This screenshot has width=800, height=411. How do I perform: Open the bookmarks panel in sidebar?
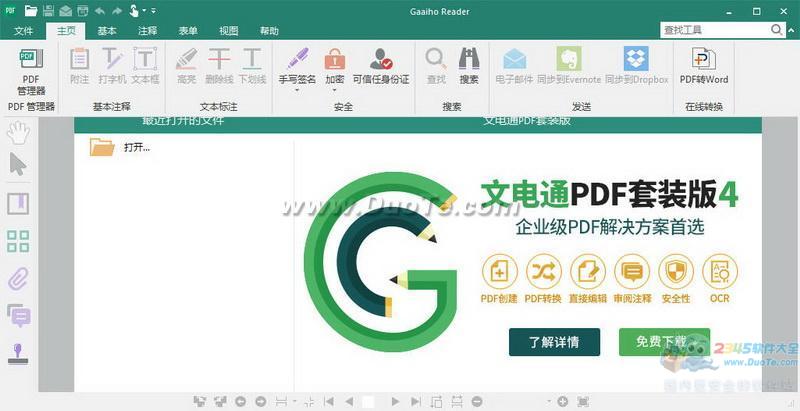18,203
